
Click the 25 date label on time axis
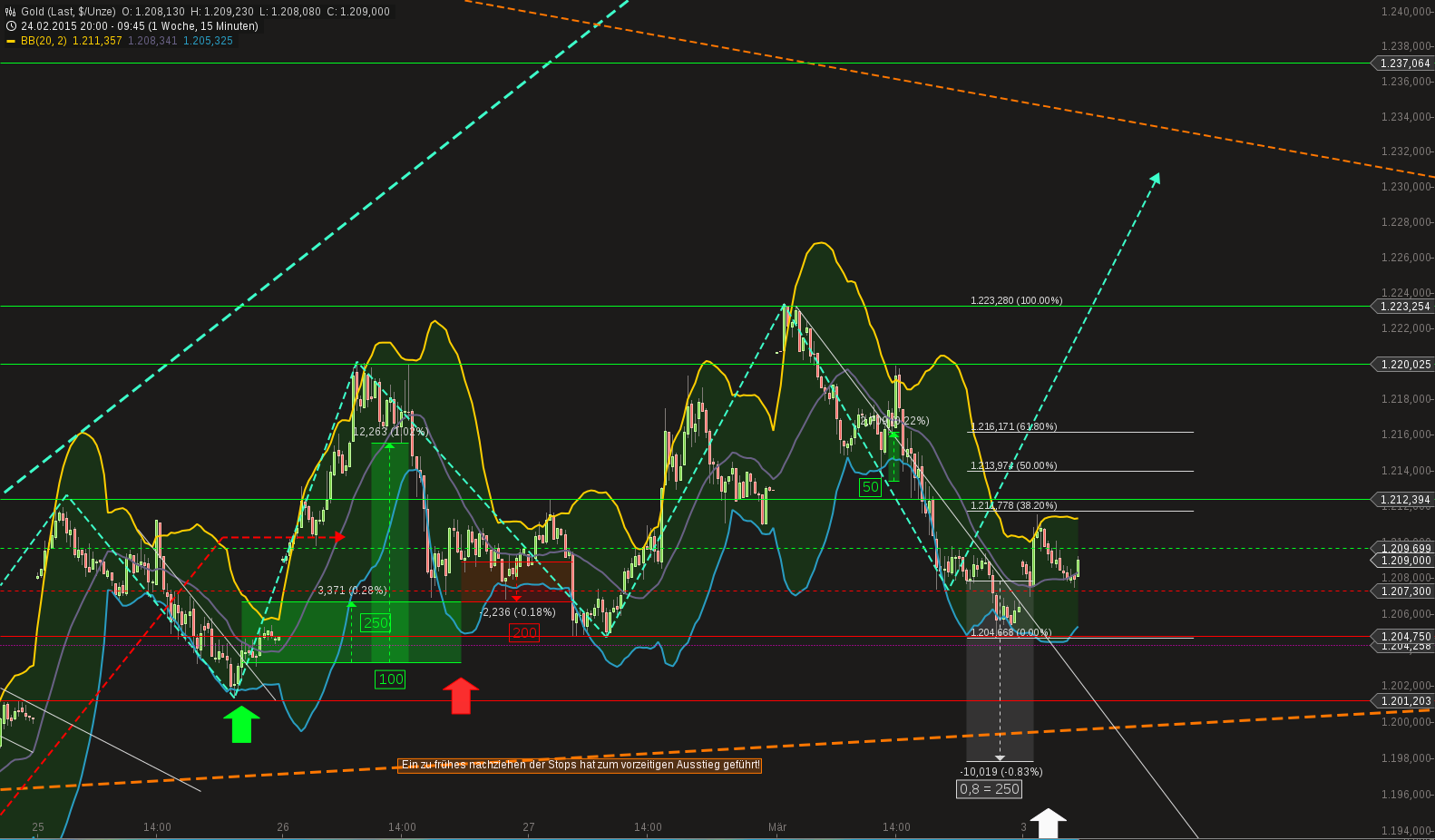(x=37, y=827)
